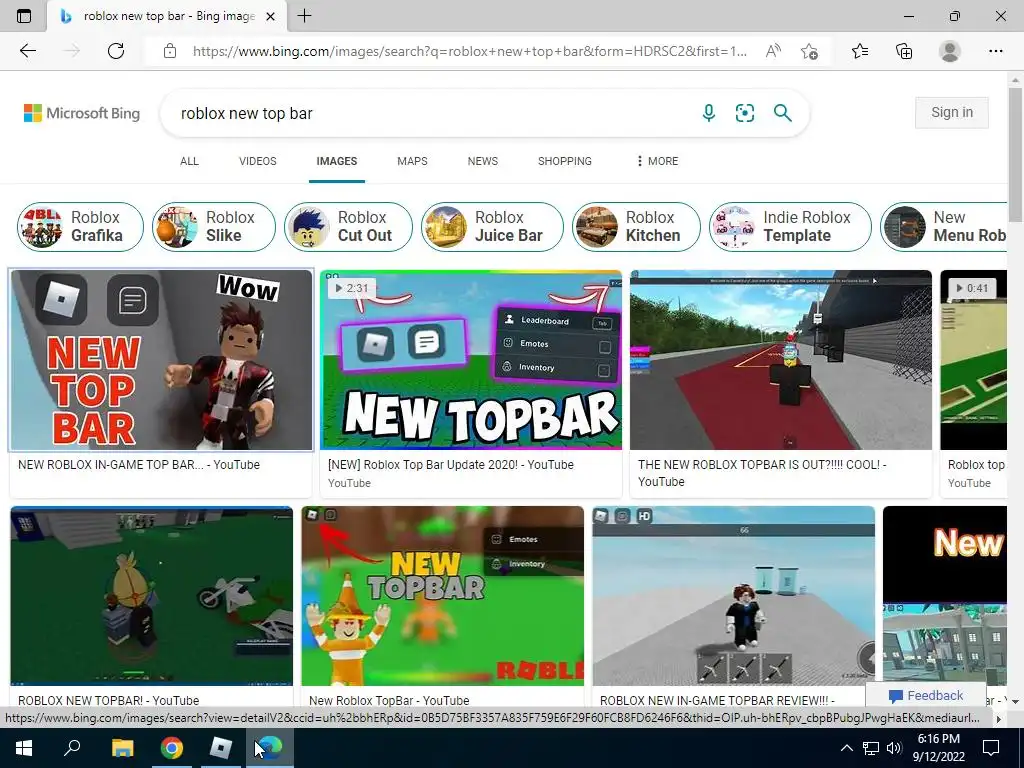This screenshot has height=768, width=1024.
Task: Switch to the SHOPPING tab
Action: coord(565,161)
